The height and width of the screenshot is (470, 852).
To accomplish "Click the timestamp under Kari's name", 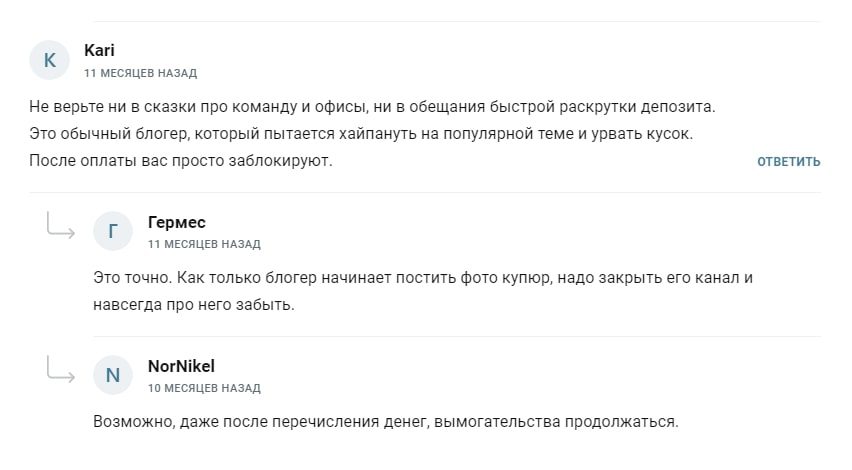I will [x=140, y=73].
